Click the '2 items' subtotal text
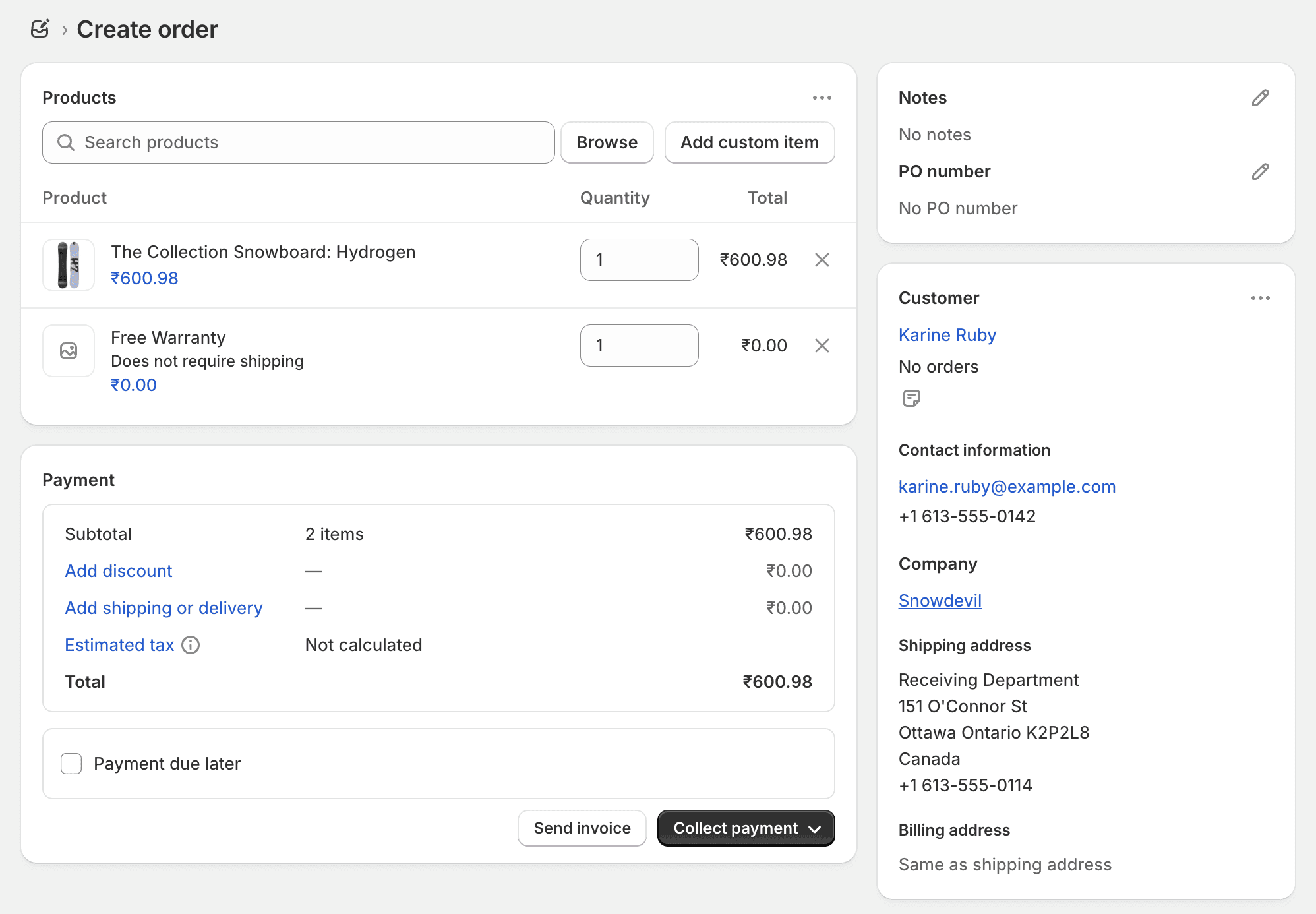Viewport: 1316px width, 914px height. point(334,534)
